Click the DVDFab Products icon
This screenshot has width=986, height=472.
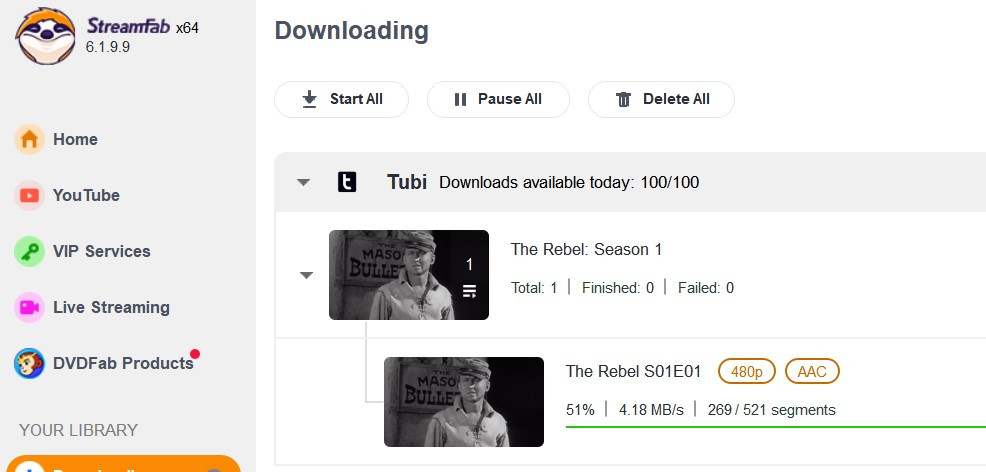tap(29, 363)
